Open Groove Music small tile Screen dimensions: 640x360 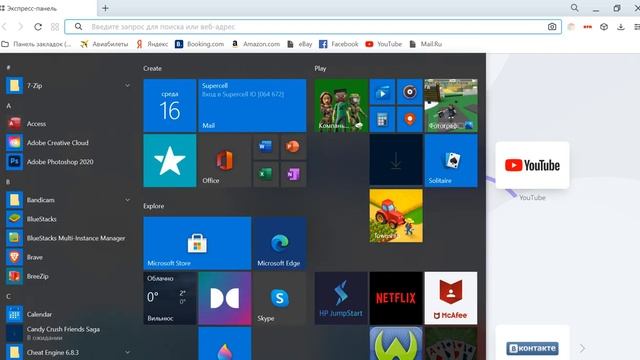click(x=410, y=92)
